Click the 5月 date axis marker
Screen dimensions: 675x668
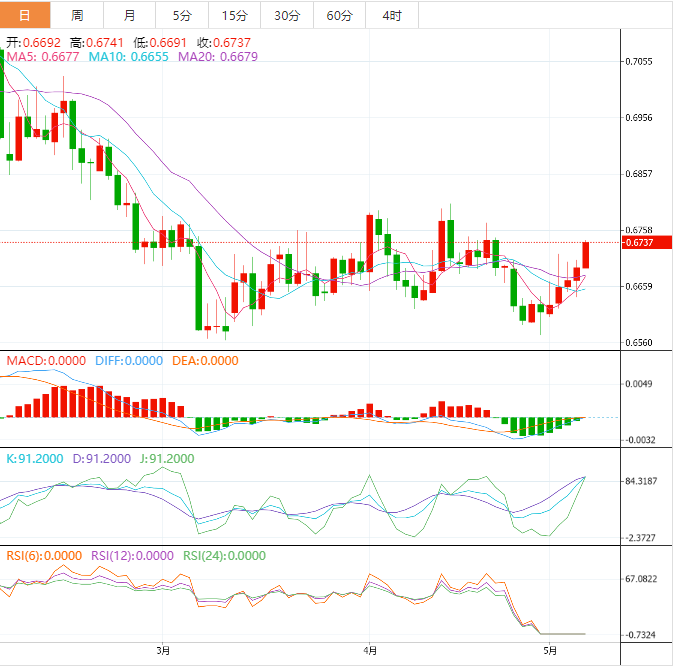coord(550,650)
